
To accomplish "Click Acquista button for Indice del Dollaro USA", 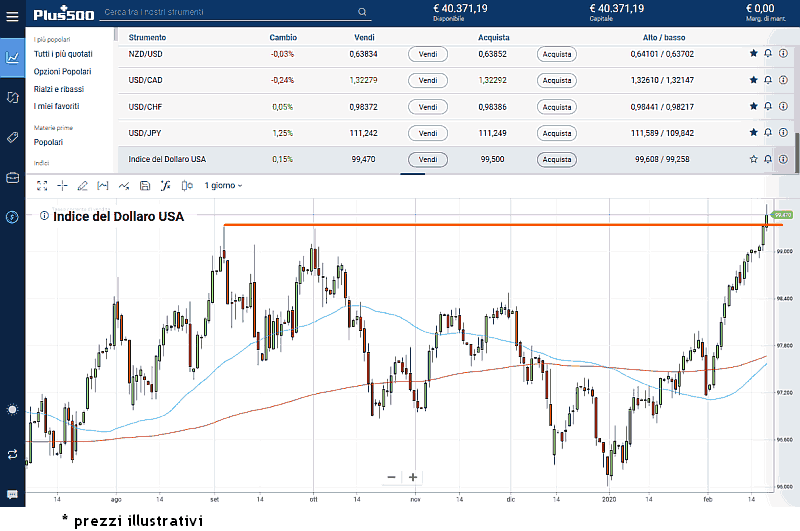I will [556, 159].
